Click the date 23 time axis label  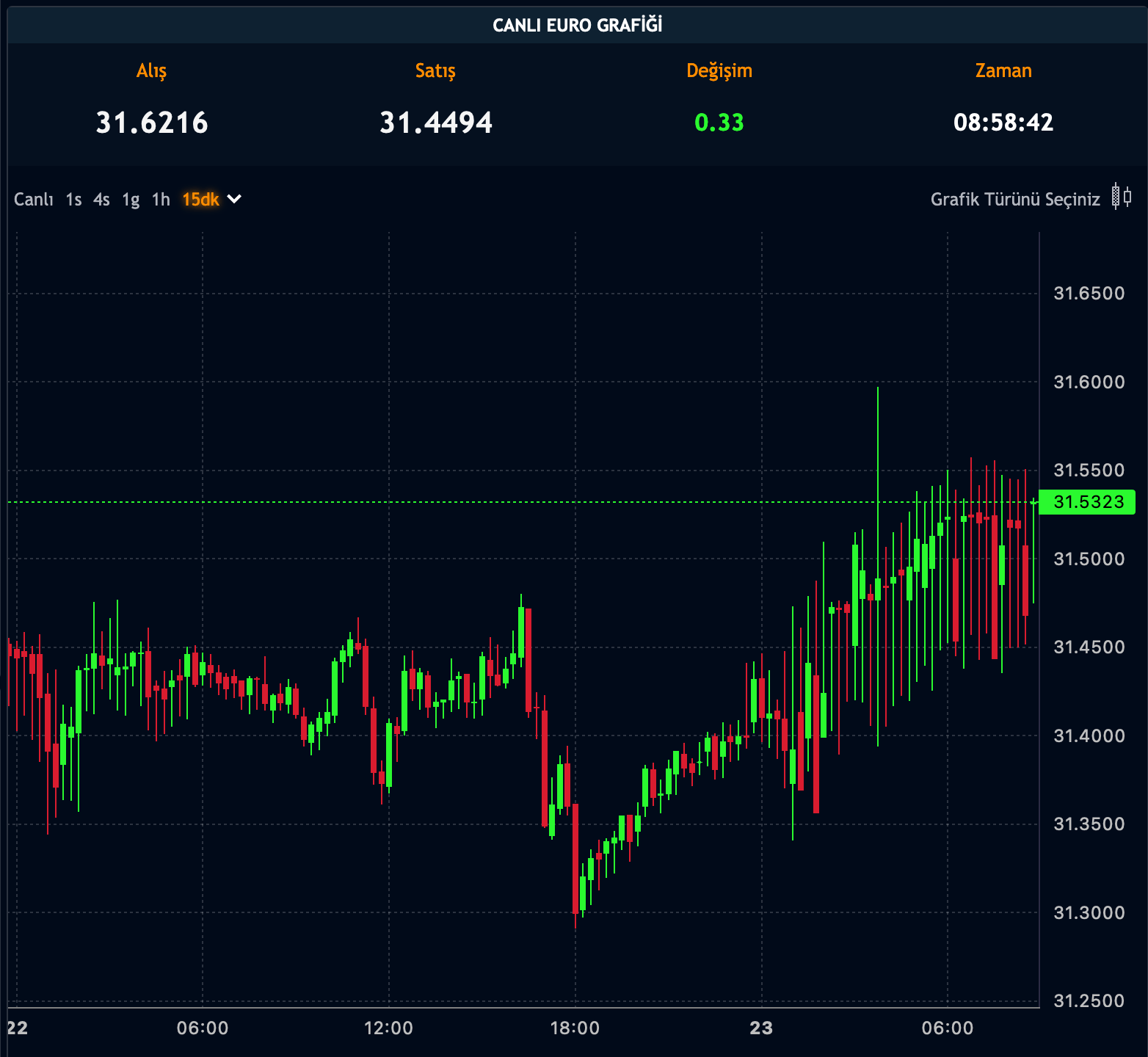click(x=761, y=1028)
